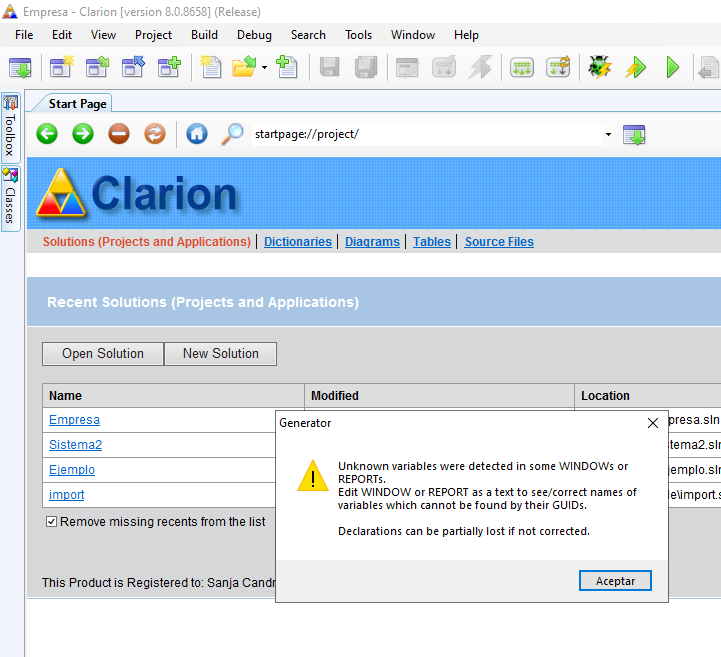721x657 pixels.
Task: Click the plain green play arrow icon
Action: (x=673, y=68)
